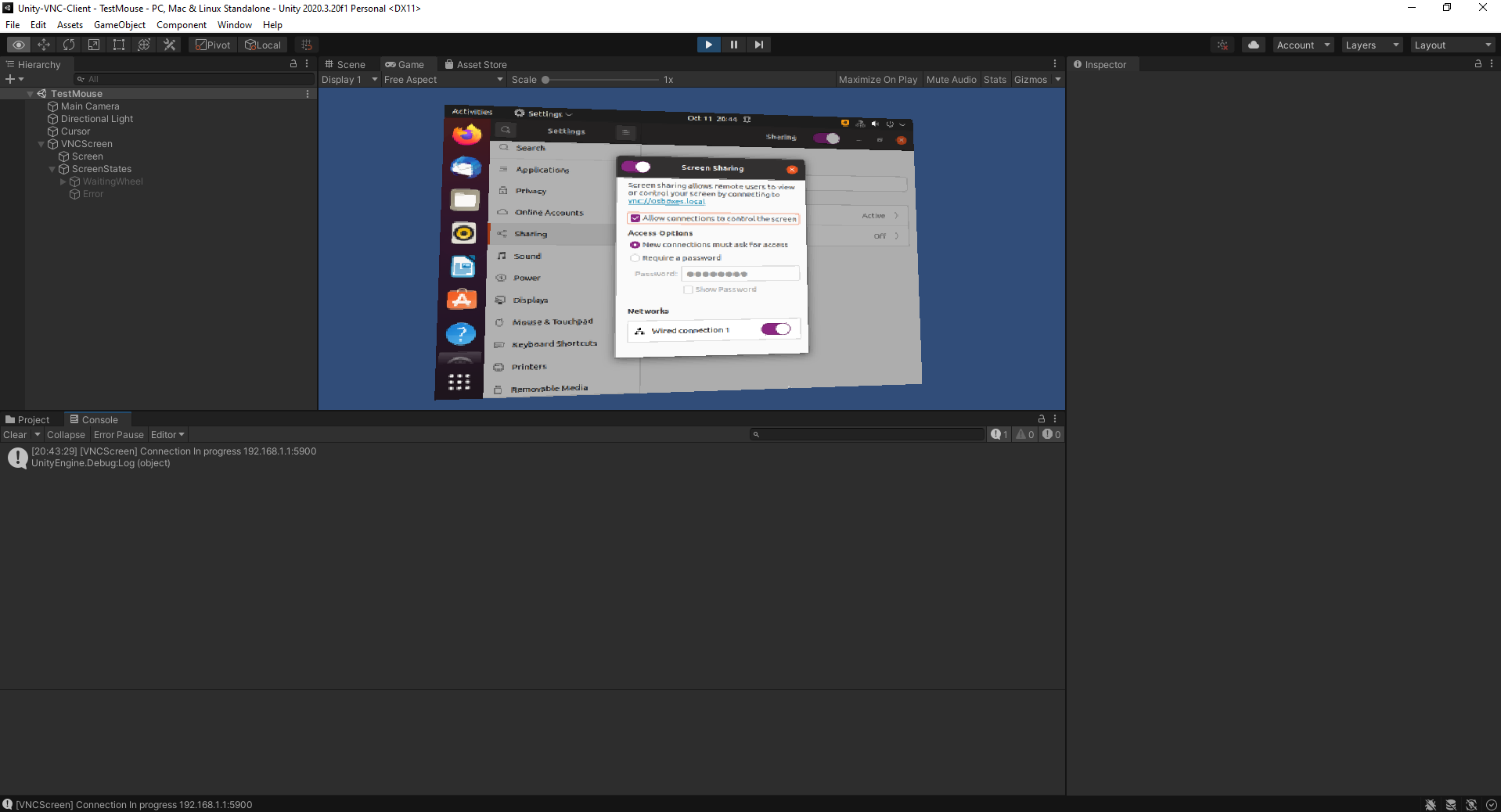Image resolution: width=1501 pixels, height=812 pixels.
Task: Open the Hierarchy panel options menu
Action: click(x=307, y=64)
